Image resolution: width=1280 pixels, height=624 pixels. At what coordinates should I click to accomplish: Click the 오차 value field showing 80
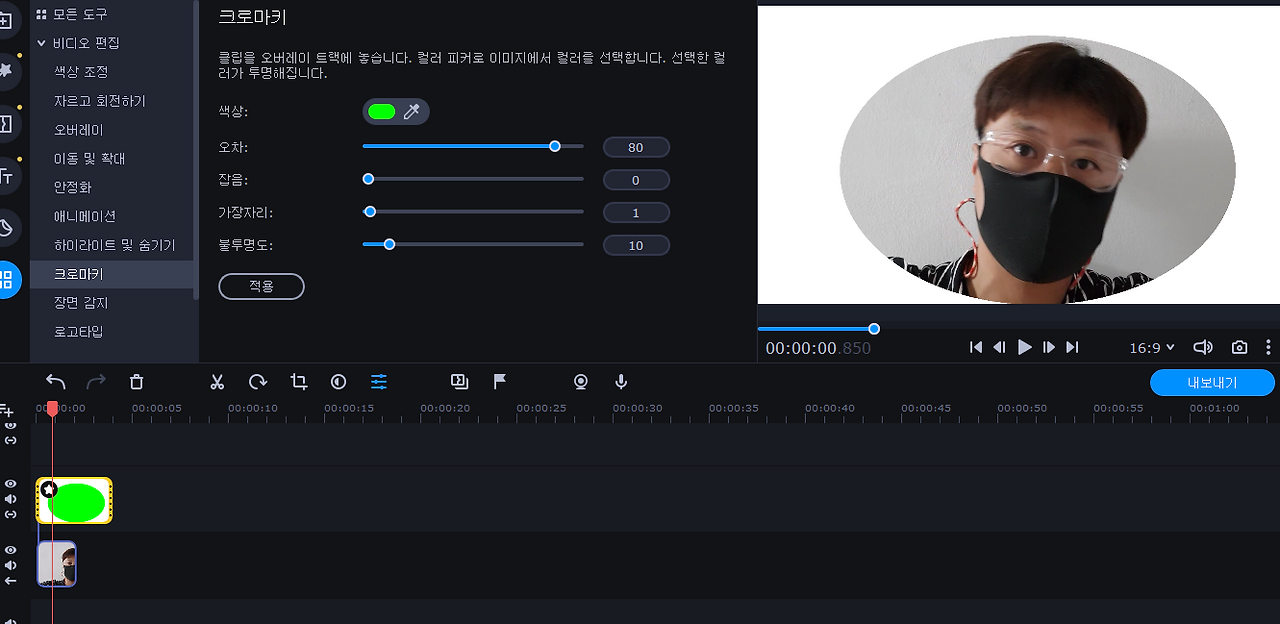636,147
